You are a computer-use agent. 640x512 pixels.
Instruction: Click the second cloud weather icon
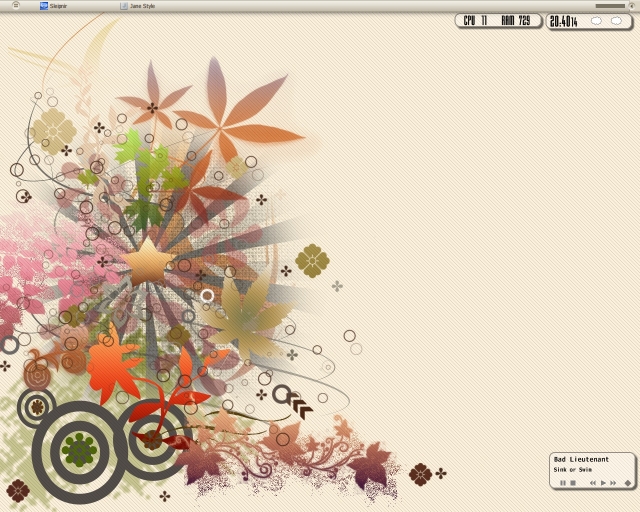616,21
